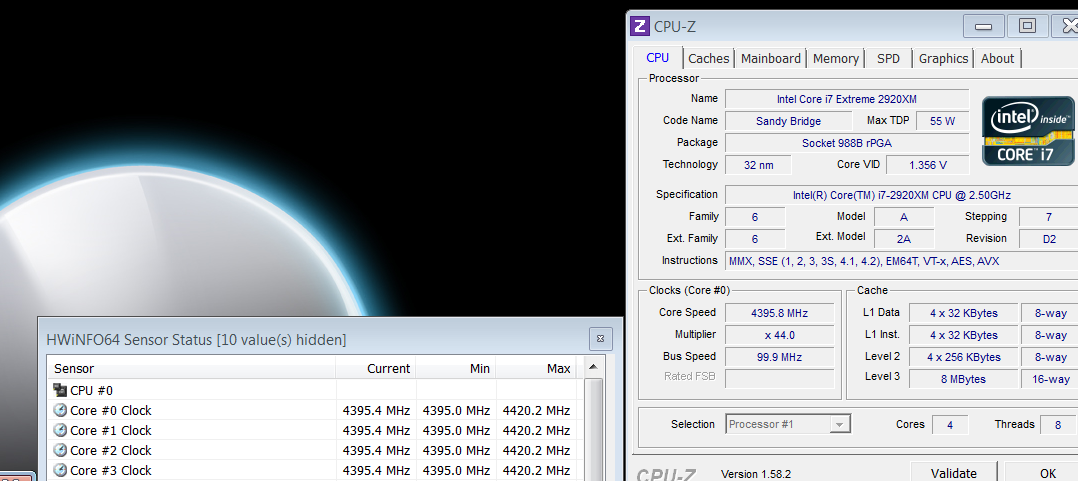This screenshot has width=1078, height=481.
Task: Select the Core #0 Clock row label
Action: point(111,410)
